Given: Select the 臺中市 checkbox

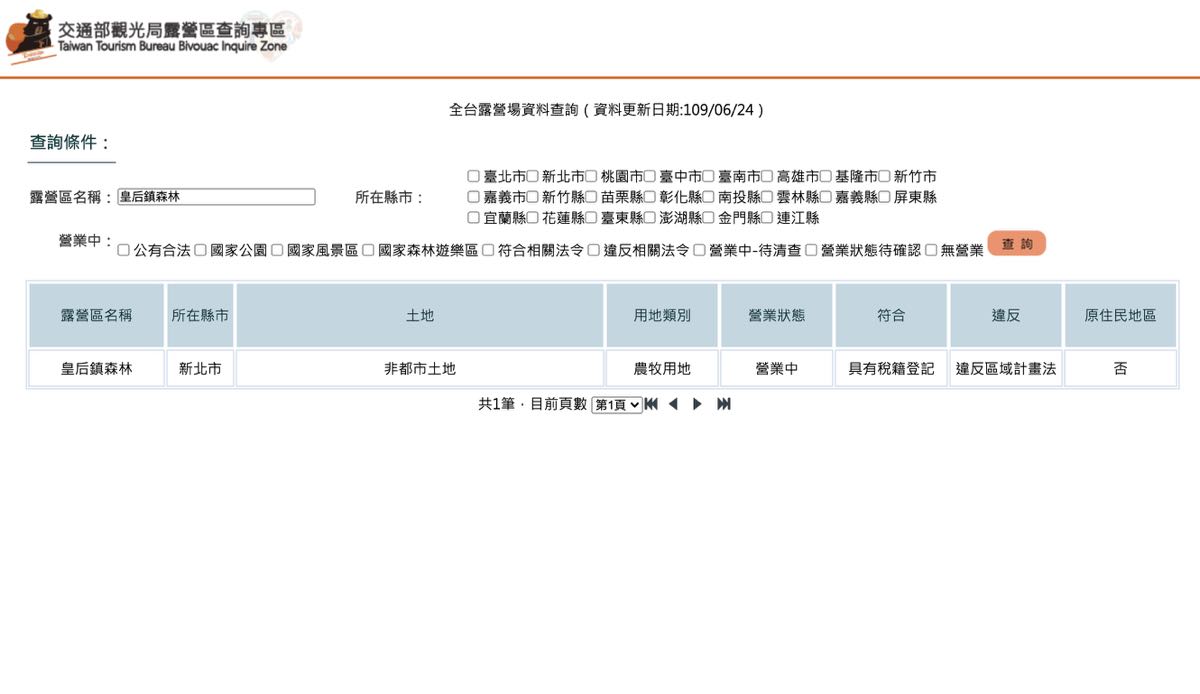Looking at the screenshot, I should click(650, 176).
